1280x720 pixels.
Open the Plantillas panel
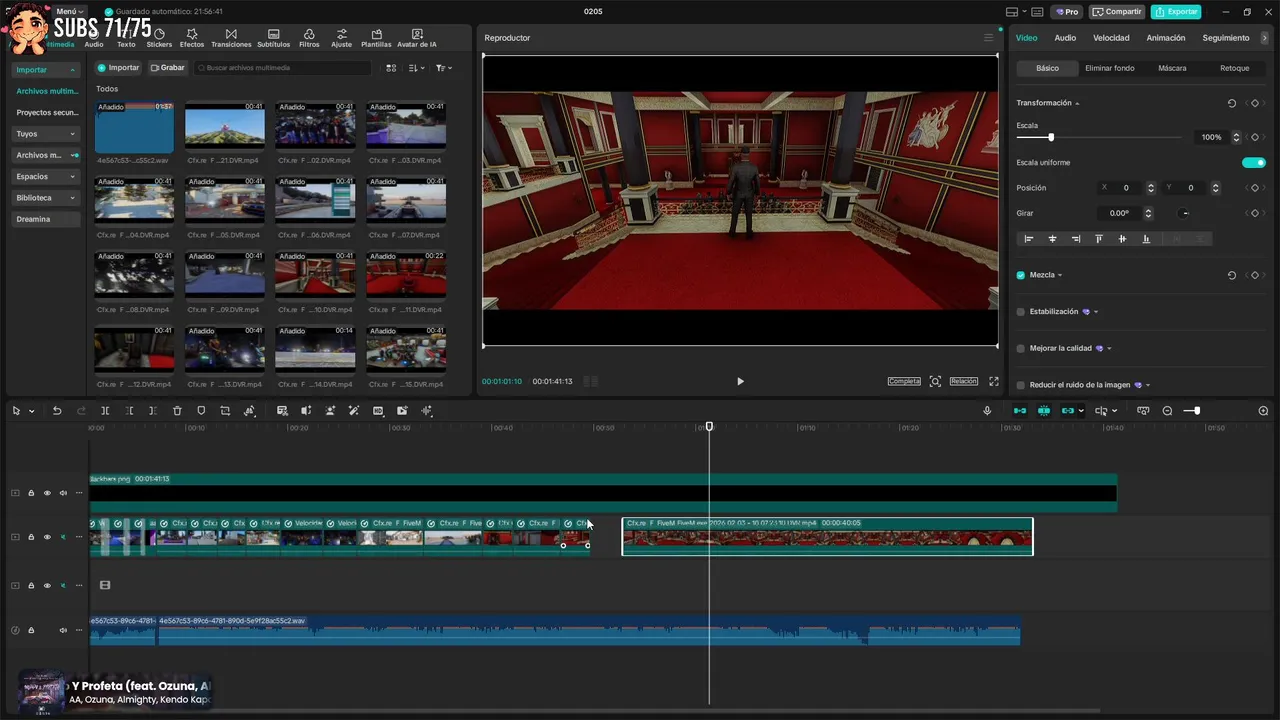coord(376,39)
